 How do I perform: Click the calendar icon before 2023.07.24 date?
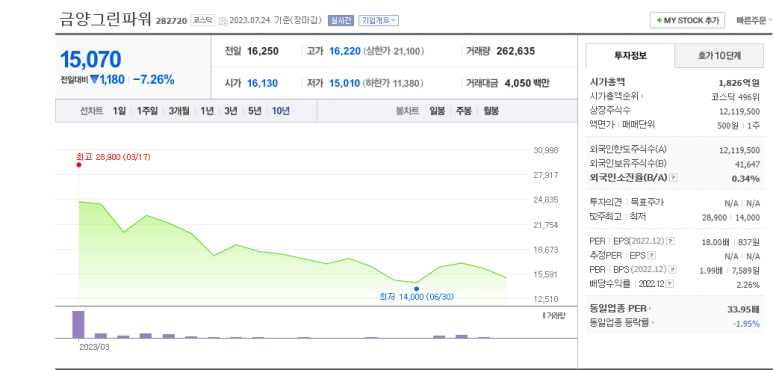click(x=223, y=21)
